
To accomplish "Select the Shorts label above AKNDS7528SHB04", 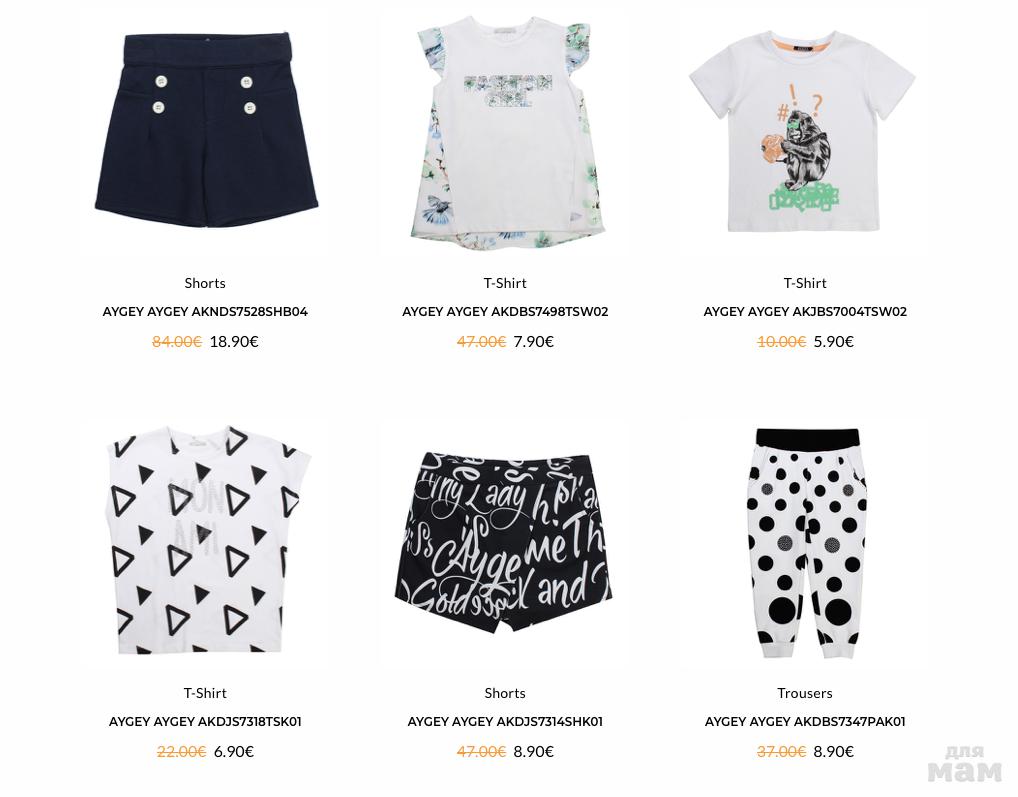I will tap(205, 283).
